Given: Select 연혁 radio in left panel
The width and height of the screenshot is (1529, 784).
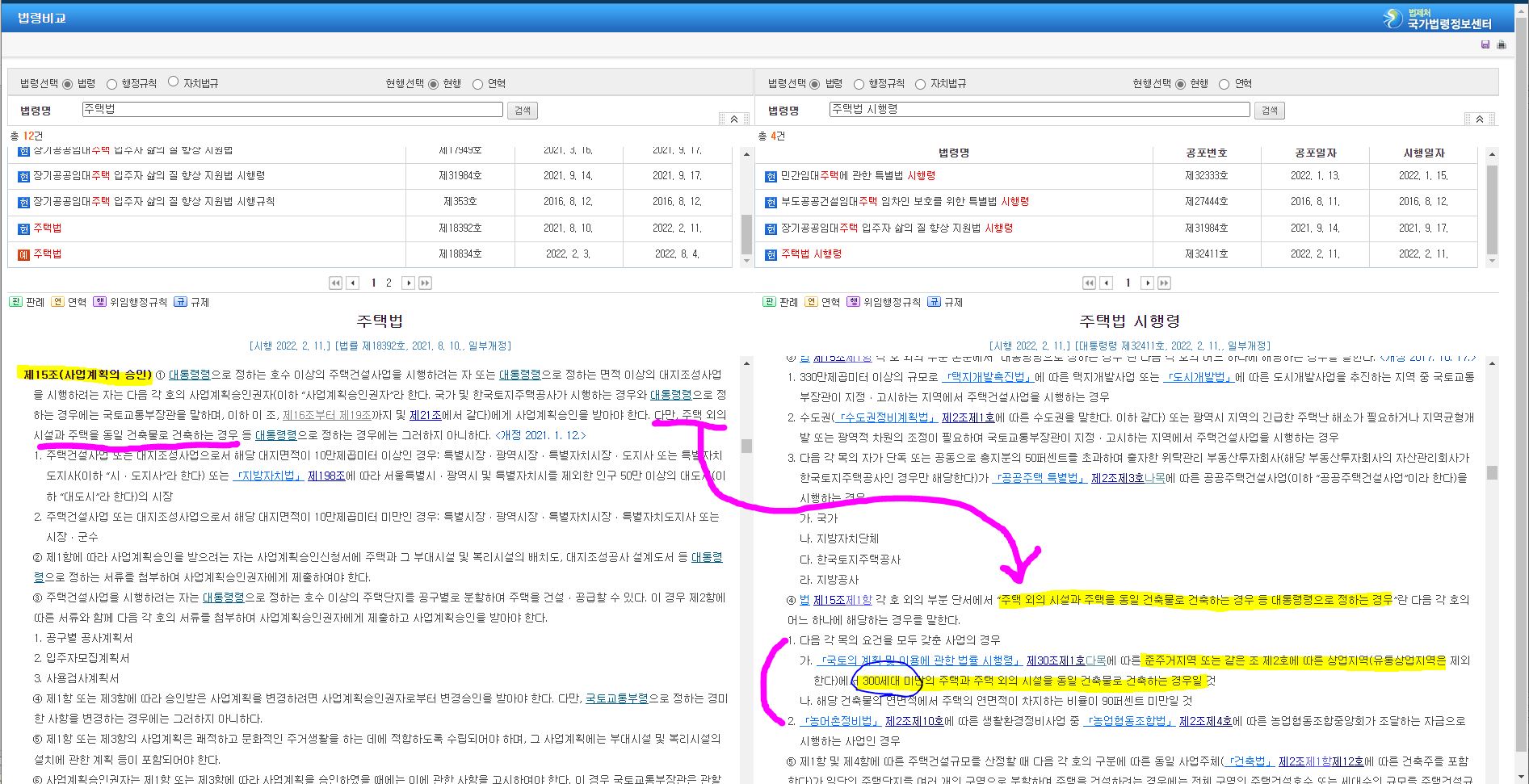Looking at the screenshot, I should pyautogui.click(x=478, y=84).
